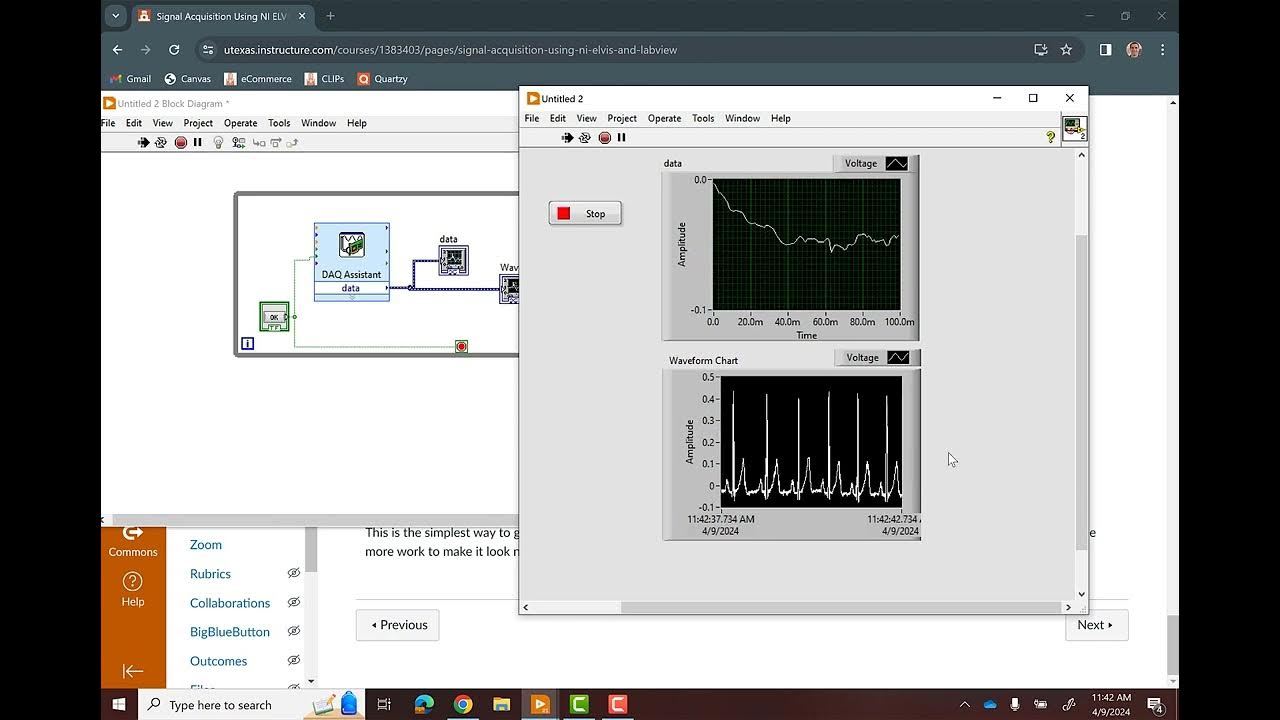
Task: Select the data graph terminal in block diagram
Action: (453, 260)
